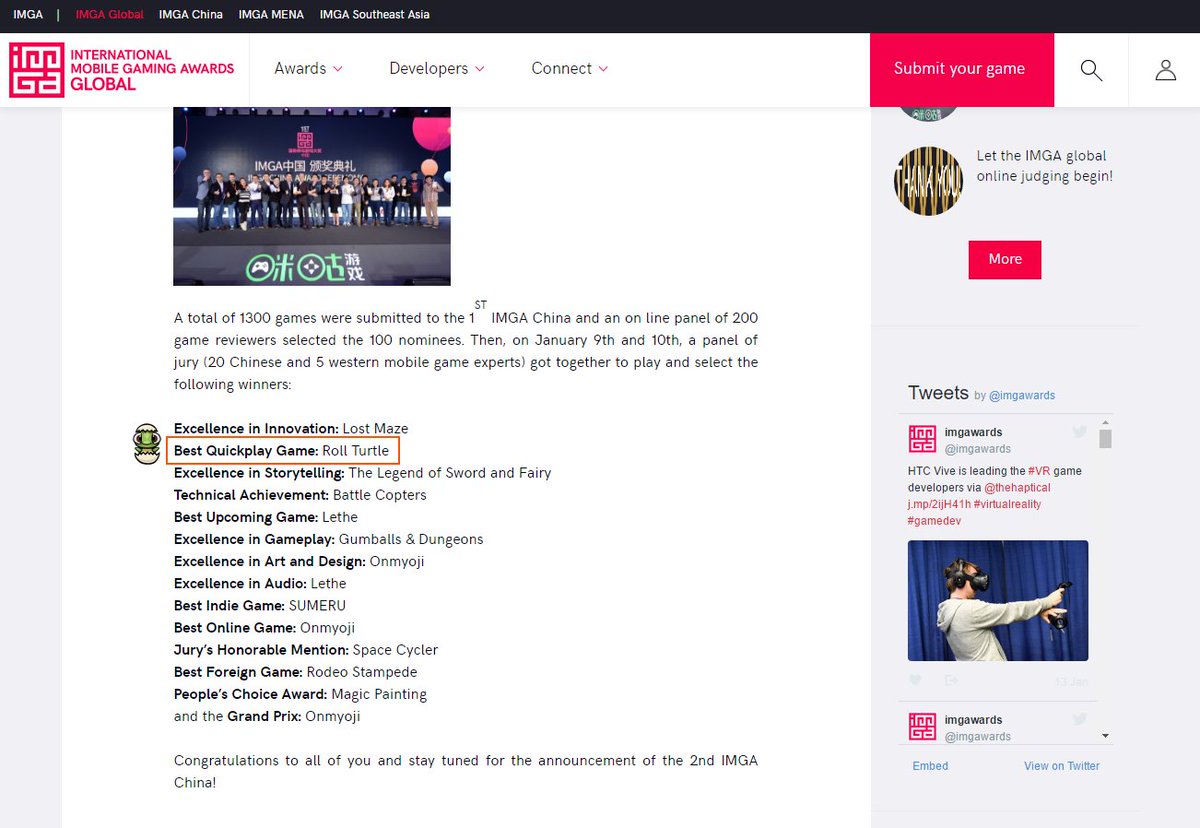The image size is (1200, 828).
Task: Like the HTC Vive tweet heart icon
Action: point(915,680)
